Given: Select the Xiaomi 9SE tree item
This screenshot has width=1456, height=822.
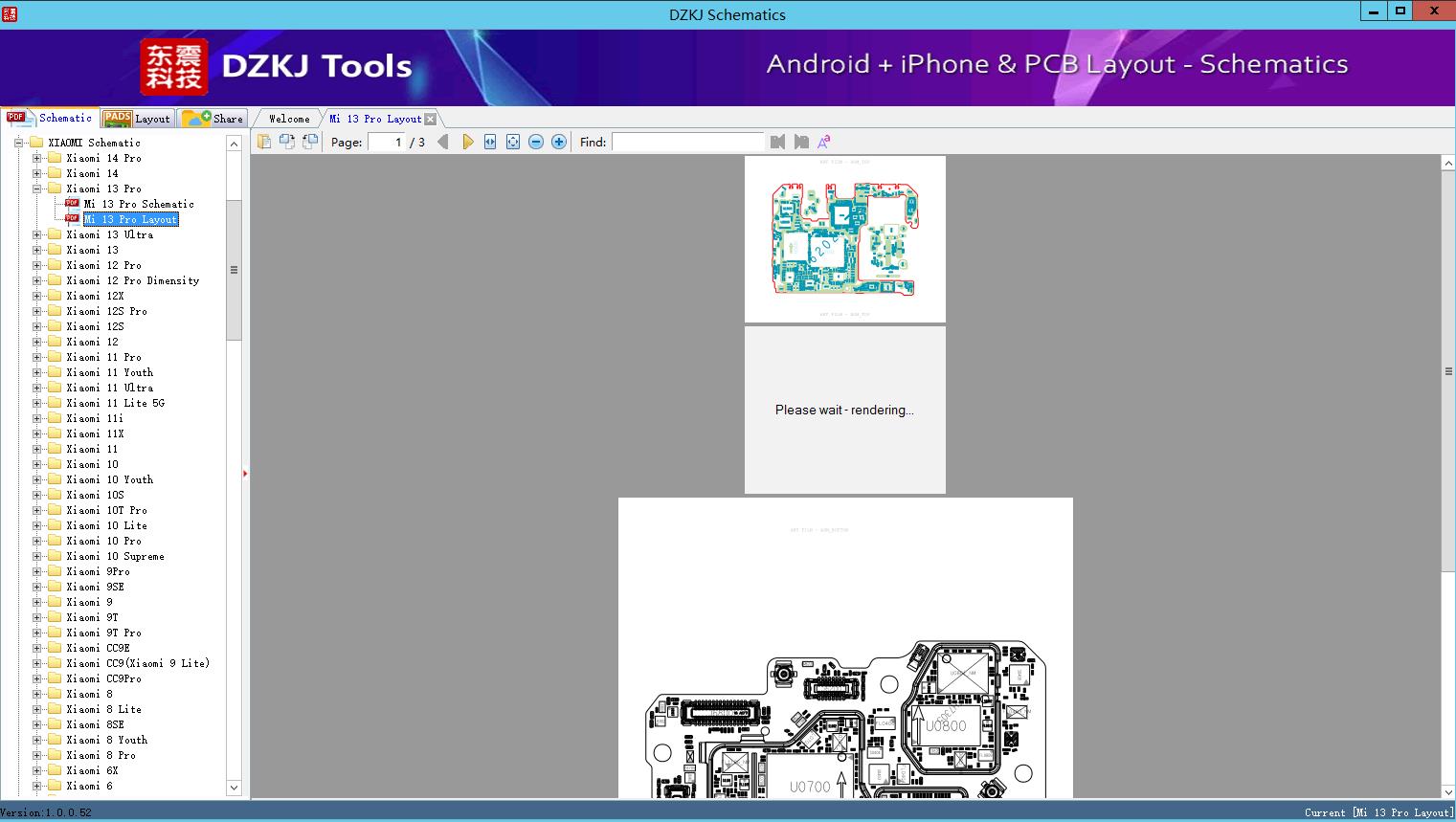Looking at the screenshot, I should click(x=96, y=587).
